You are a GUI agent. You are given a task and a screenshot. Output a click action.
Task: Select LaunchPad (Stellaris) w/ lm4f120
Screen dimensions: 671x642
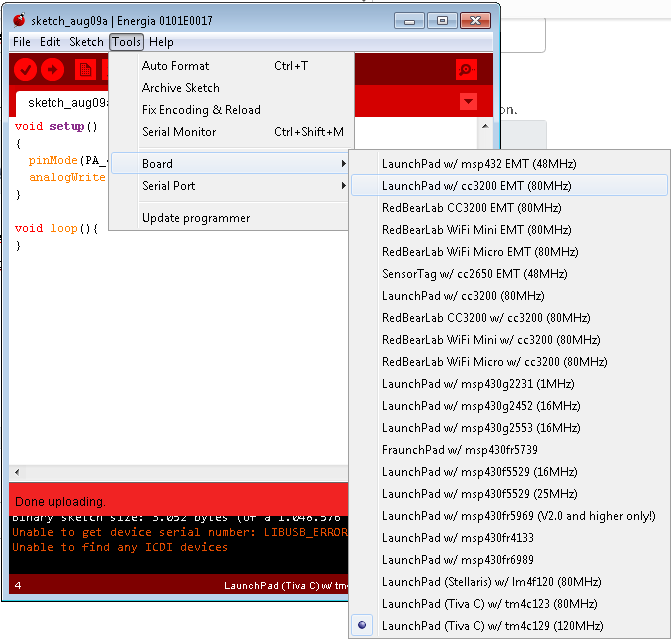pyautogui.click(x=509, y=582)
